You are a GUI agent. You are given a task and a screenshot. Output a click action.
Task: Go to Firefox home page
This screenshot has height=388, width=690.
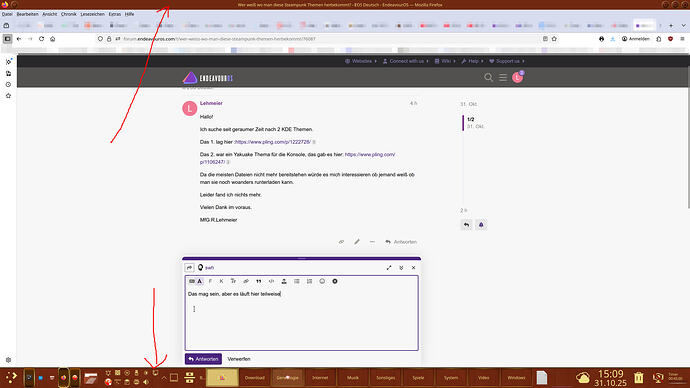coord(53,39)
